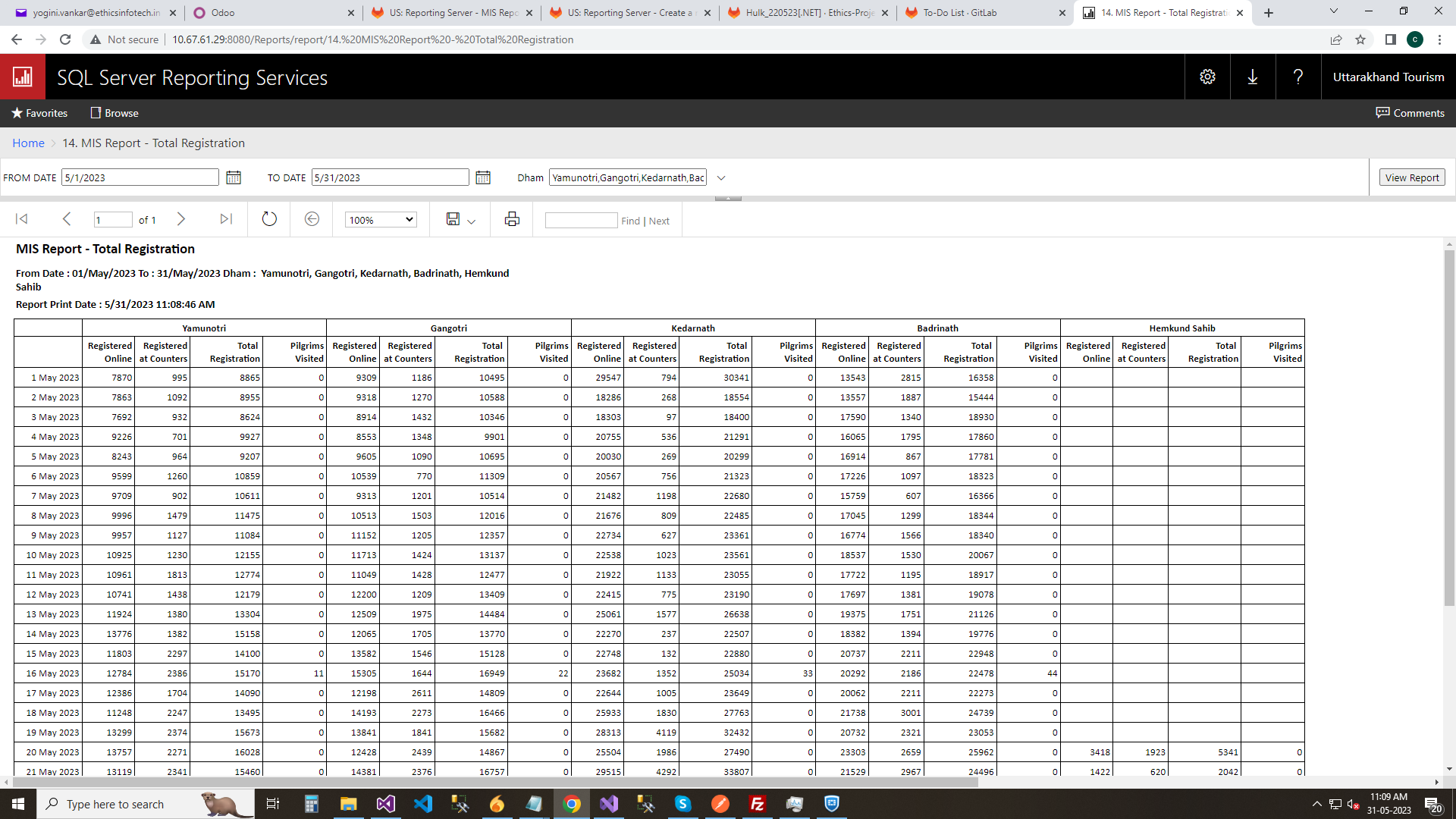The image size is (1456, 819).
Task: Click the Find text input field
Action: click(581, 221)
